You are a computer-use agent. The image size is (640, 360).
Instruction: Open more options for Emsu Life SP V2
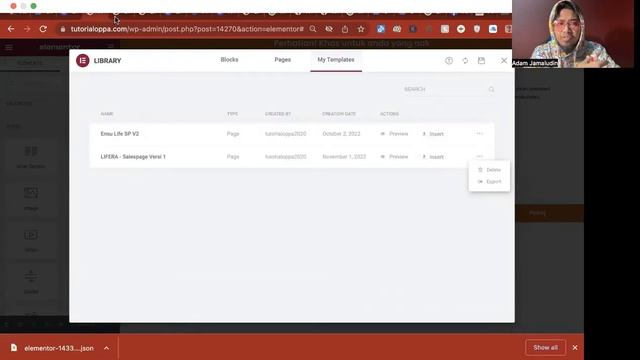click(480, 133)
